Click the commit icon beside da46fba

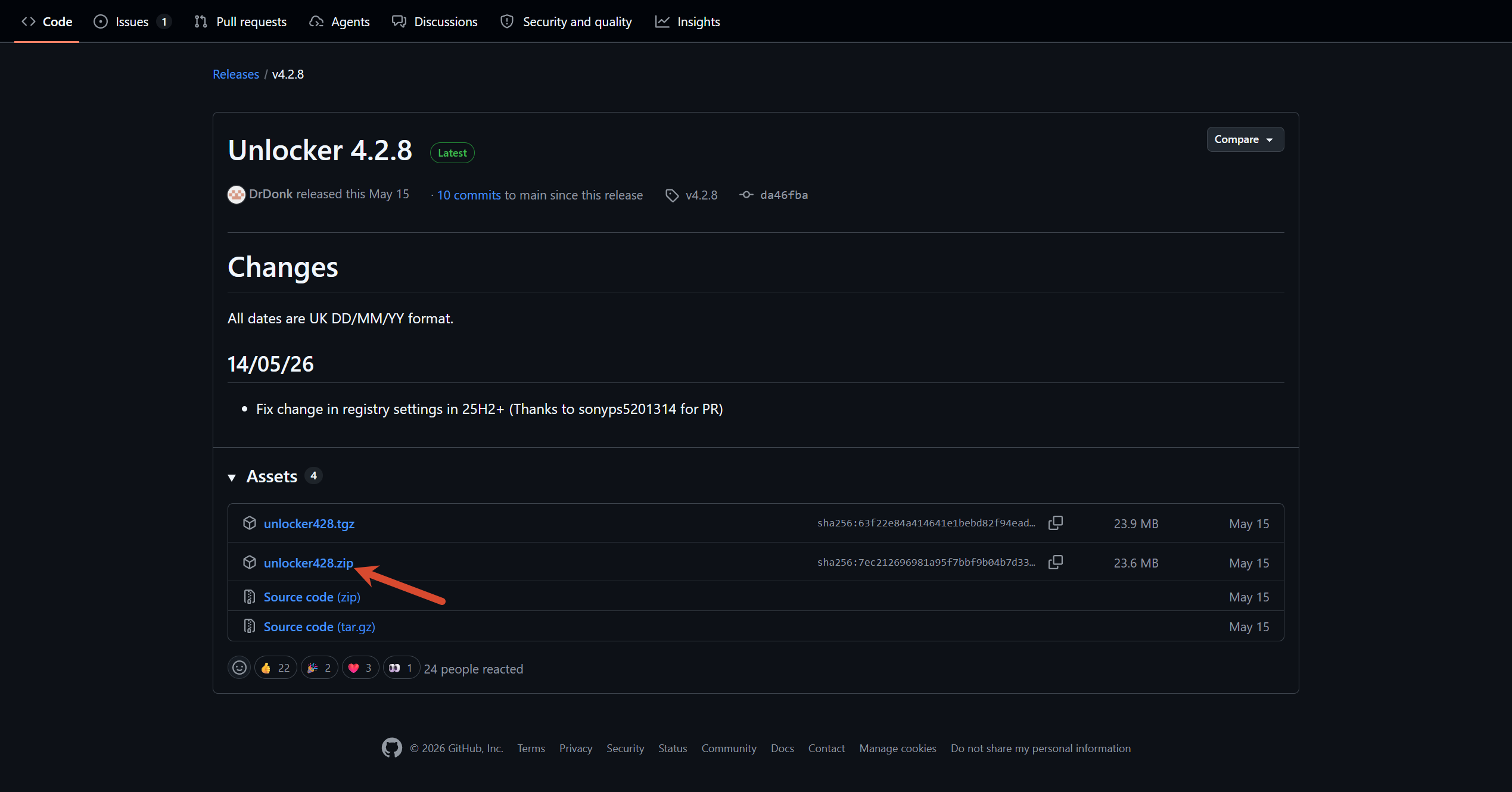[746, 195]
